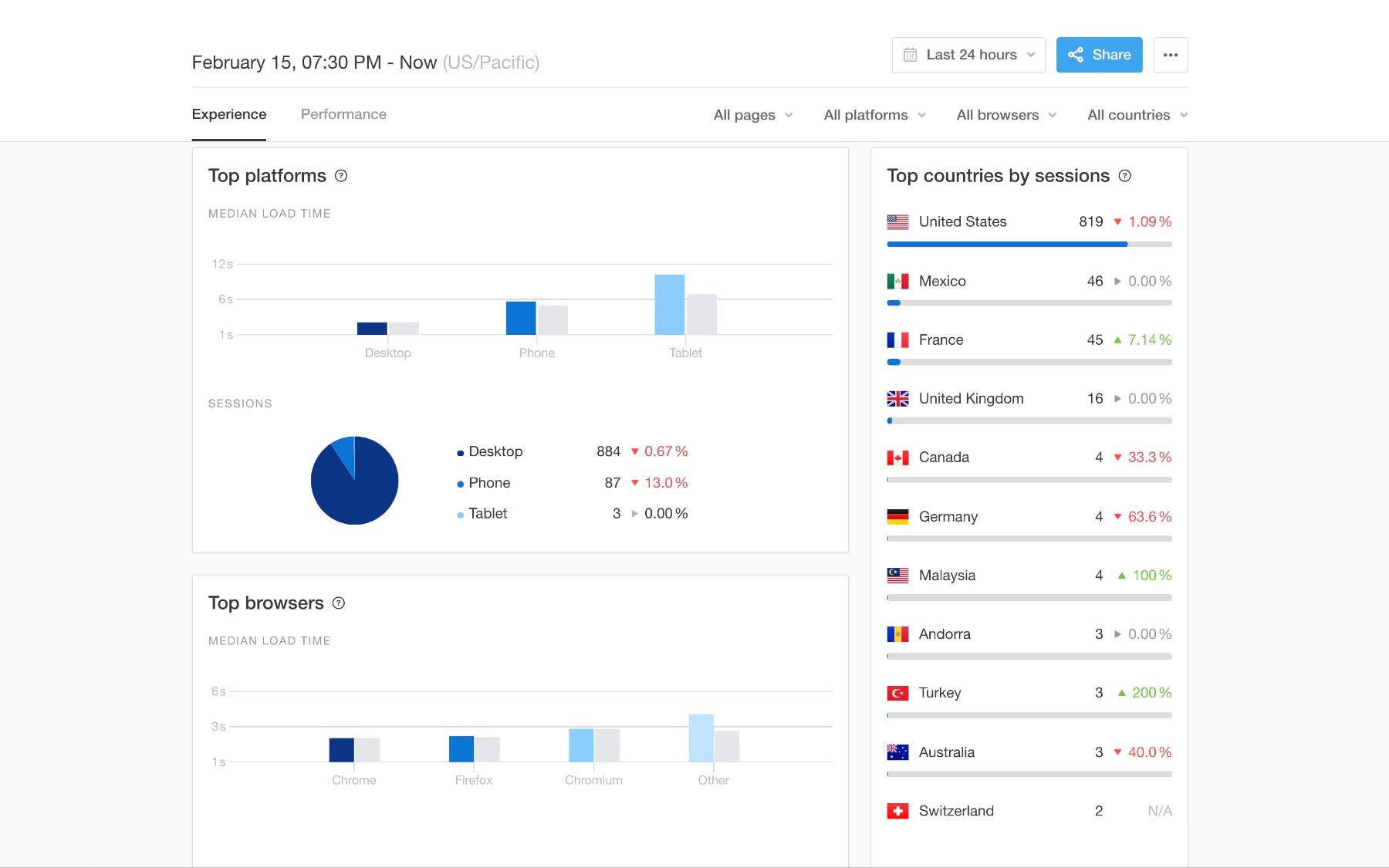This screenshot has height=868, width=1389.
Task: Click the help icon beside Top platforms
Action: (340, 176)
